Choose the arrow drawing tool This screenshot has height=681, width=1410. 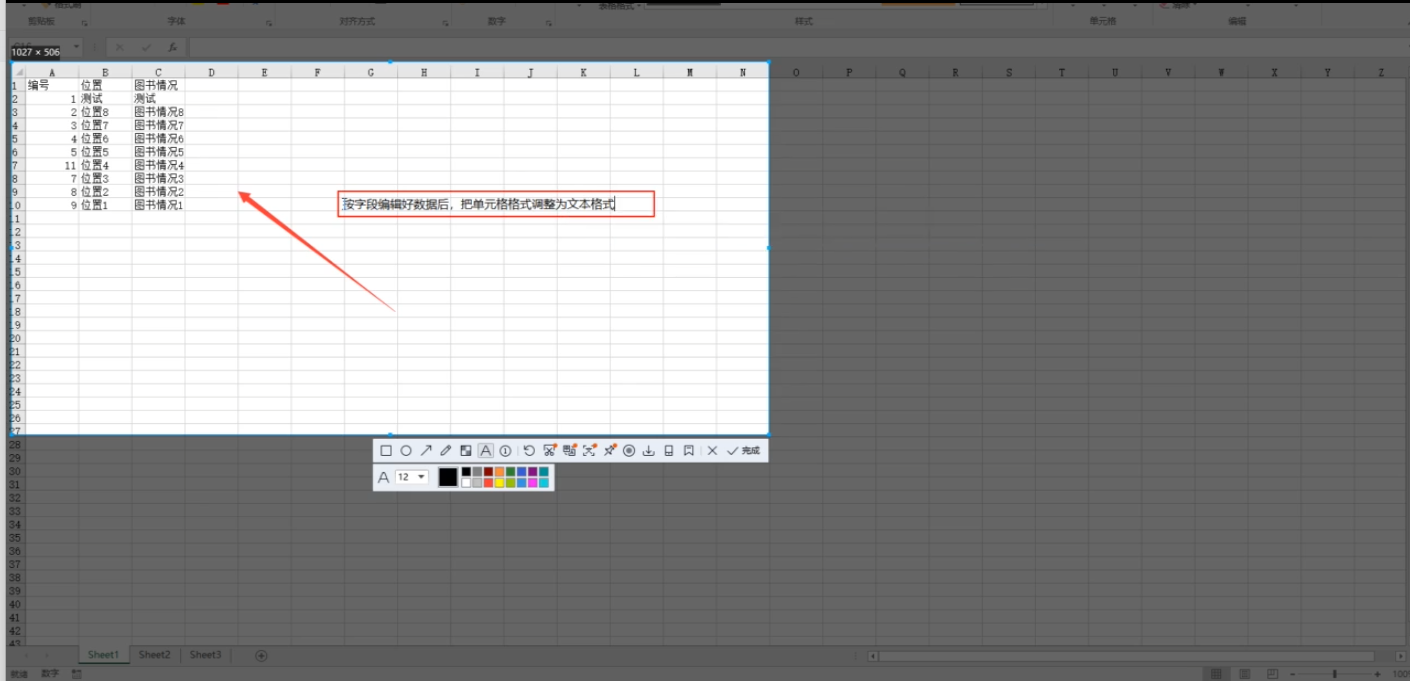(x=426, y=451)
